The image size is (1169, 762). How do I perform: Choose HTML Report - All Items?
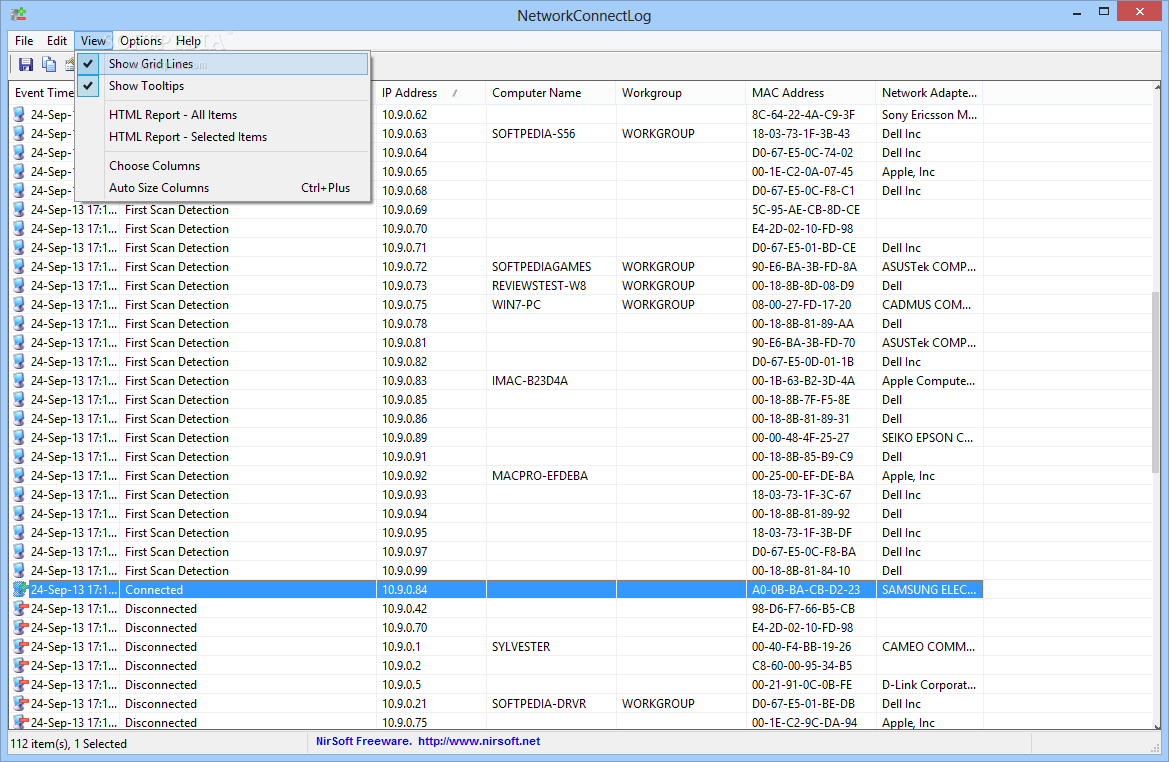(223, 115)
